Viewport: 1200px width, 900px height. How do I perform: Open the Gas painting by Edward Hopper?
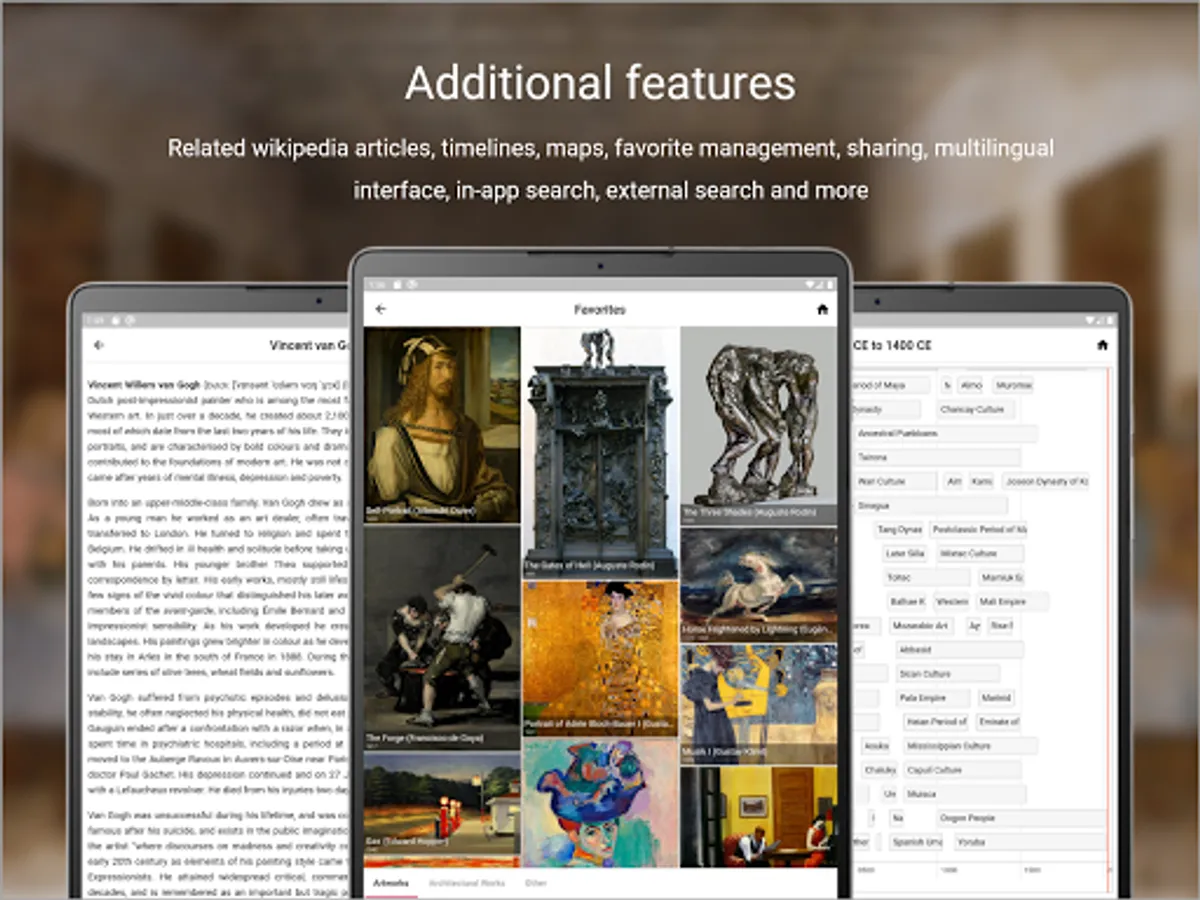pyautogui.click(x=442, y=809)
